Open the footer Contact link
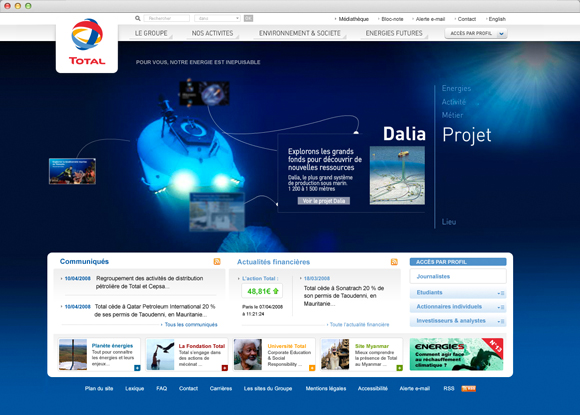The height and width of the screenshot is (415, 580). pos(188,388)
